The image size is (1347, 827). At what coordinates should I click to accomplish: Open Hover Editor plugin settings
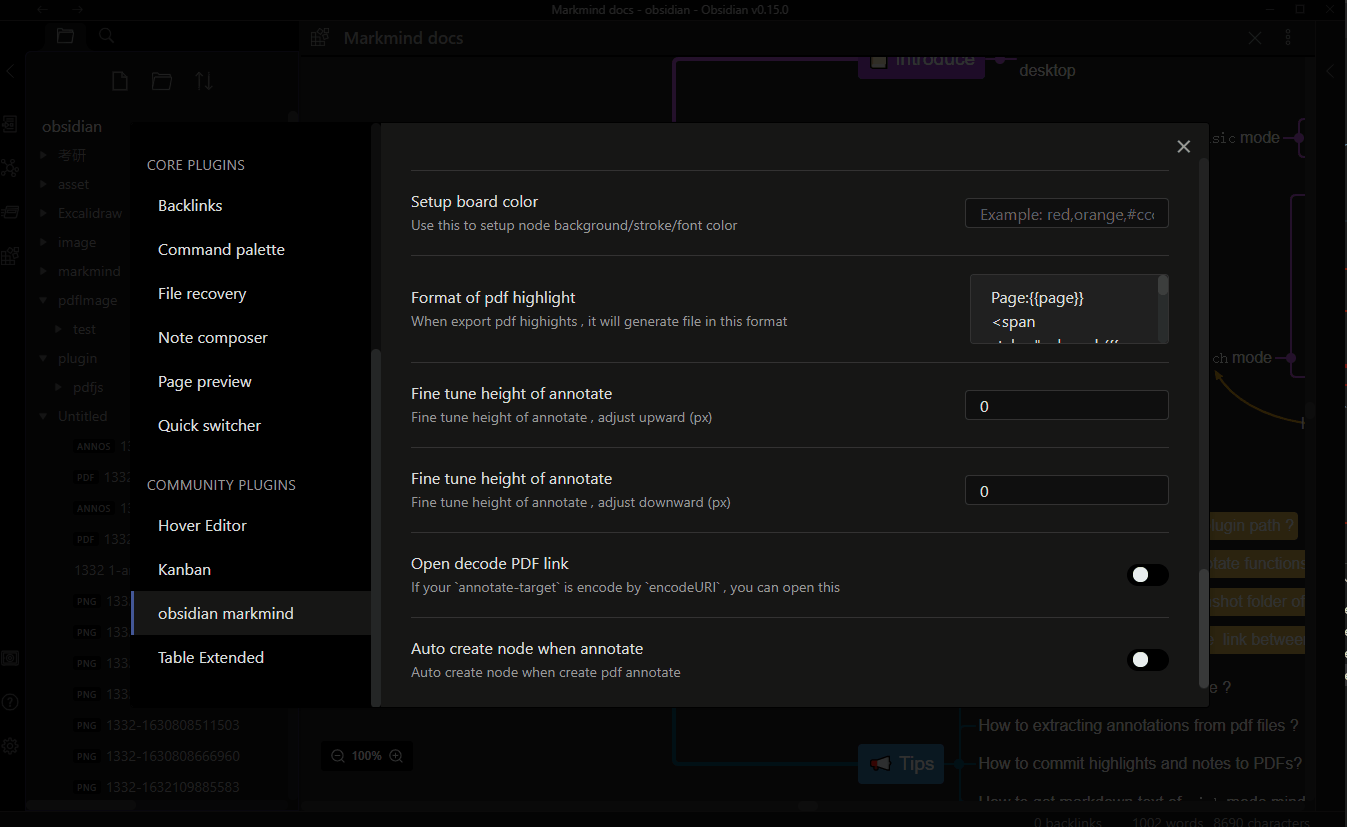pos(250,526)
